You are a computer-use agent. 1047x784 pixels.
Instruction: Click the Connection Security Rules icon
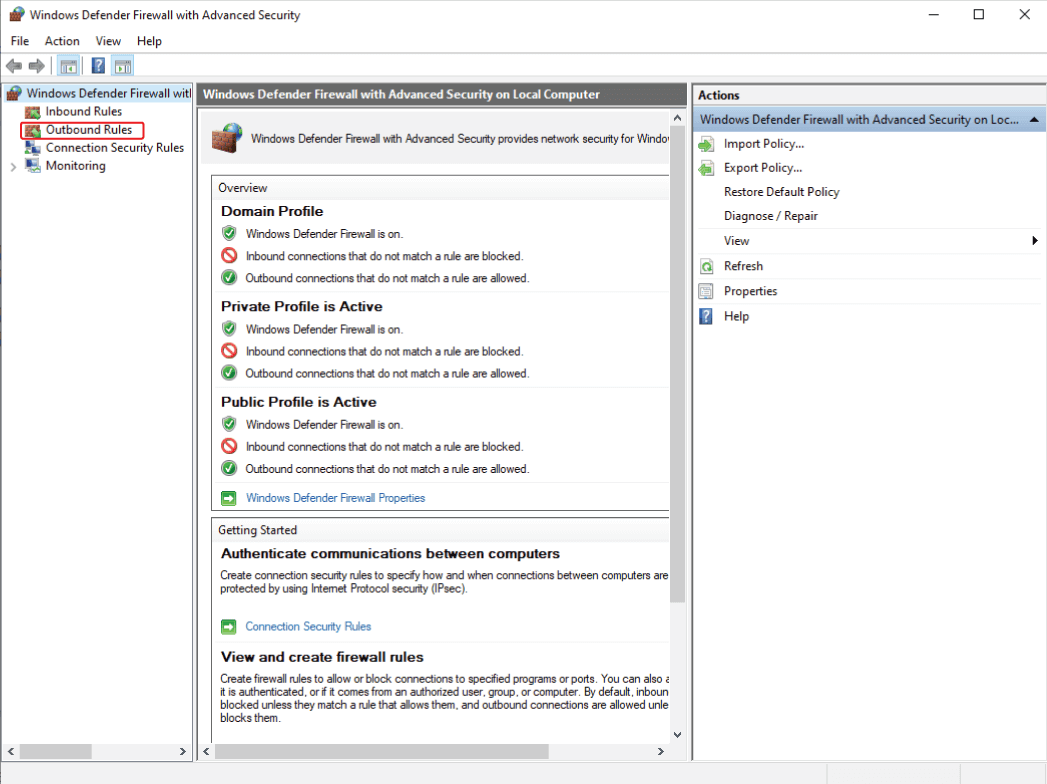click(34, 147)
